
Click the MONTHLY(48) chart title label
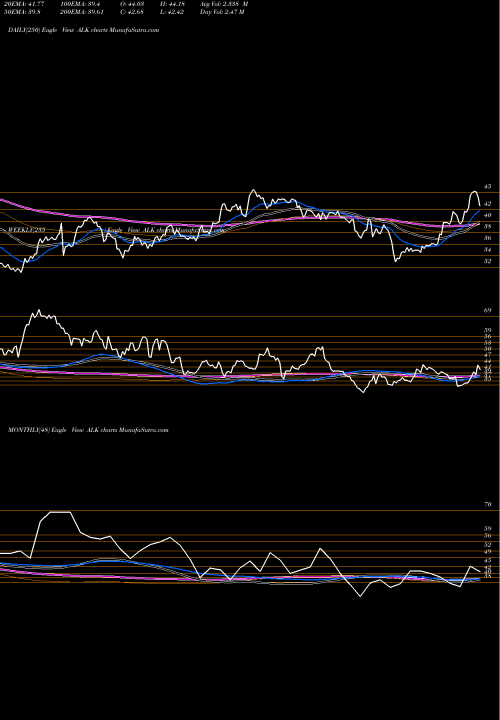coord(88,430)
